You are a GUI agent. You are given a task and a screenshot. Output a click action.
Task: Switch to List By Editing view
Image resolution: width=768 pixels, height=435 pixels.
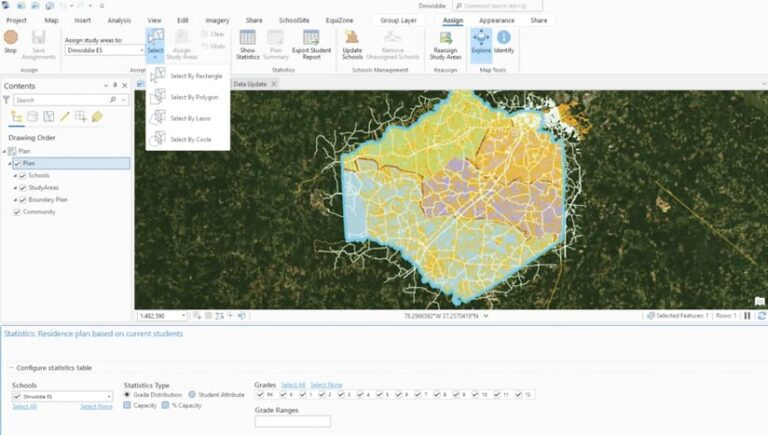(x=65, y=117)
